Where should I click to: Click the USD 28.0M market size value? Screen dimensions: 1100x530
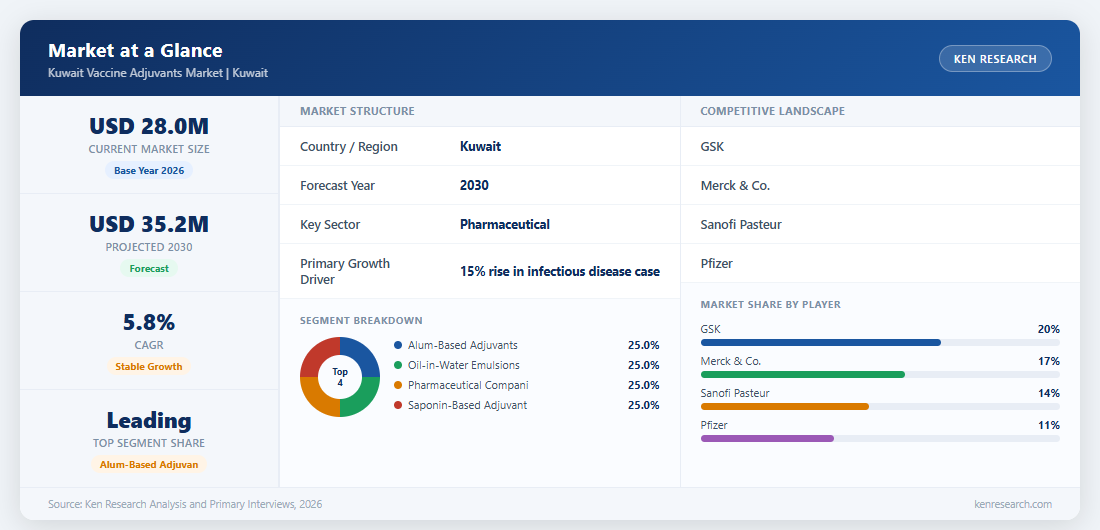pyautogui.click(x=149, y=126)
